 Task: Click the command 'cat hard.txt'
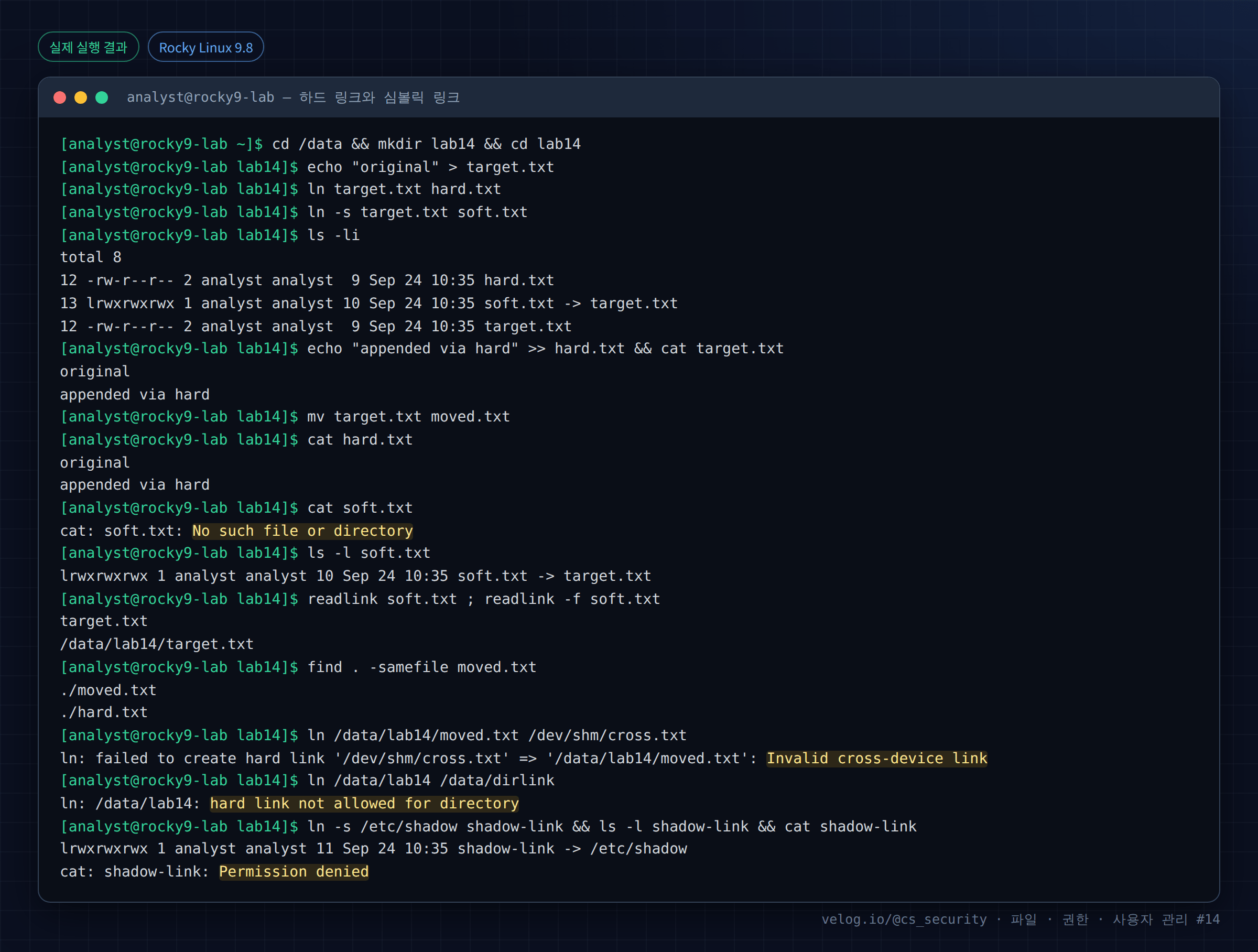coord(360,440)
